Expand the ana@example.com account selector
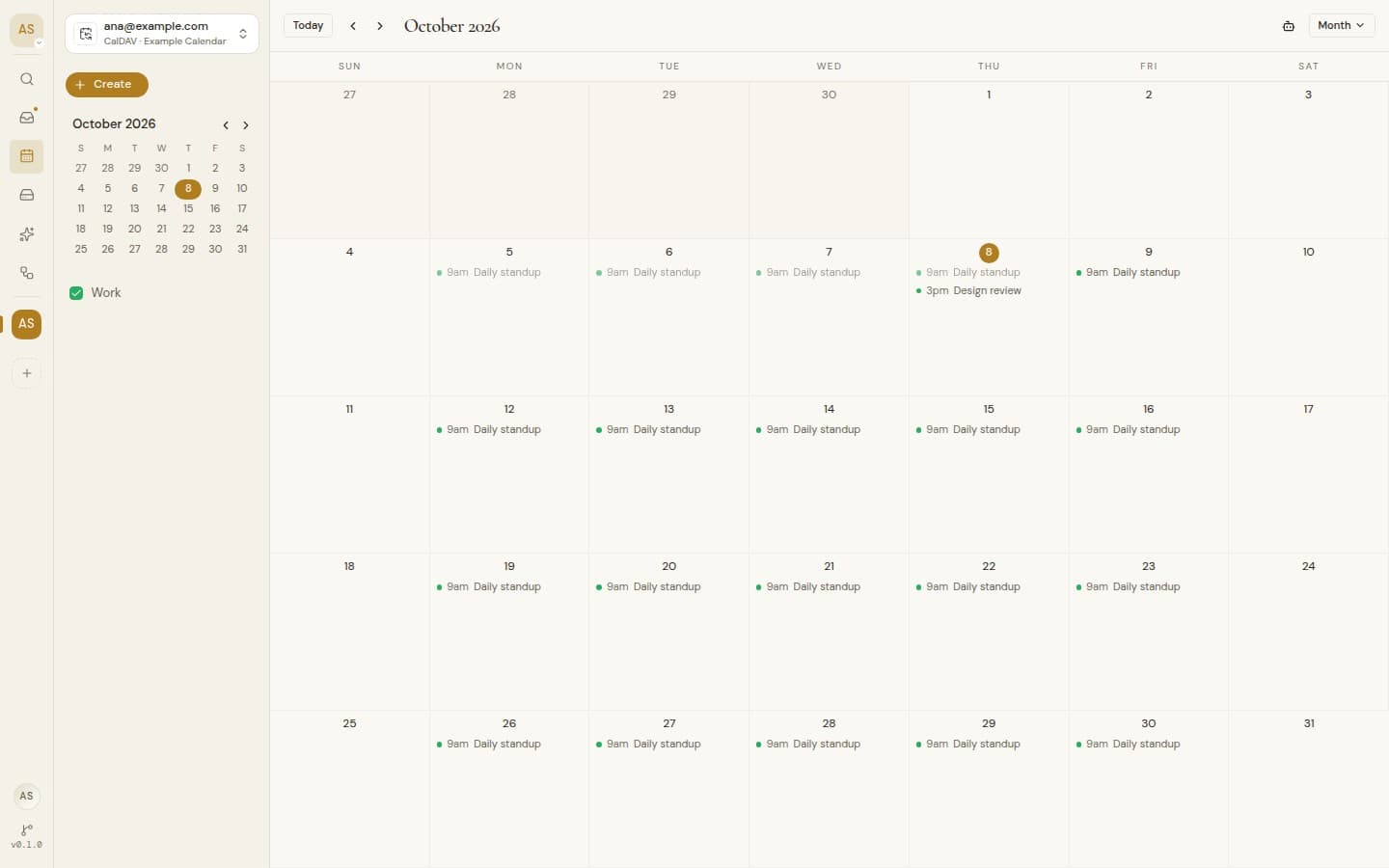The height and width of the screenshot is (868, 1389). click(x=162, y=34)
